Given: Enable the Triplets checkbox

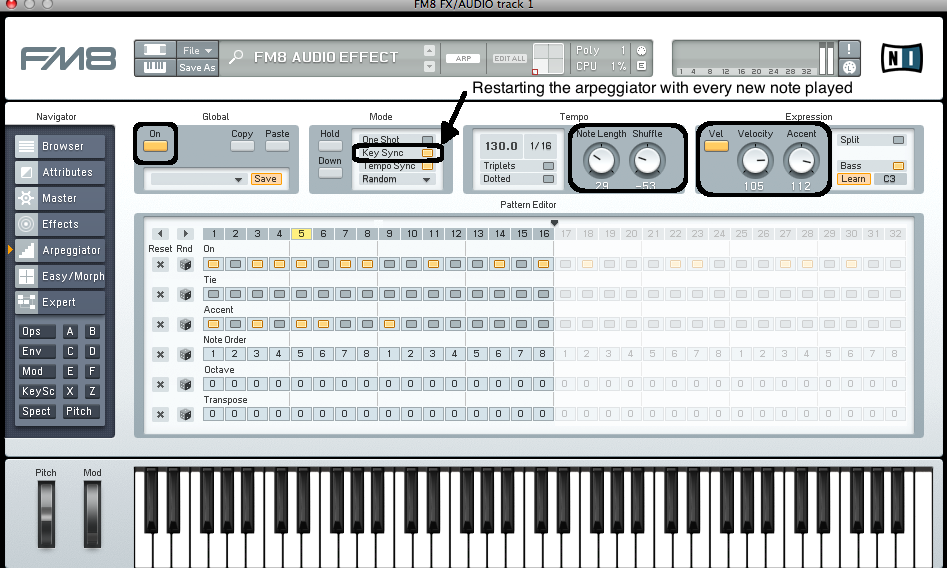Looking at the screenshot, I should [x=548, y=166].
